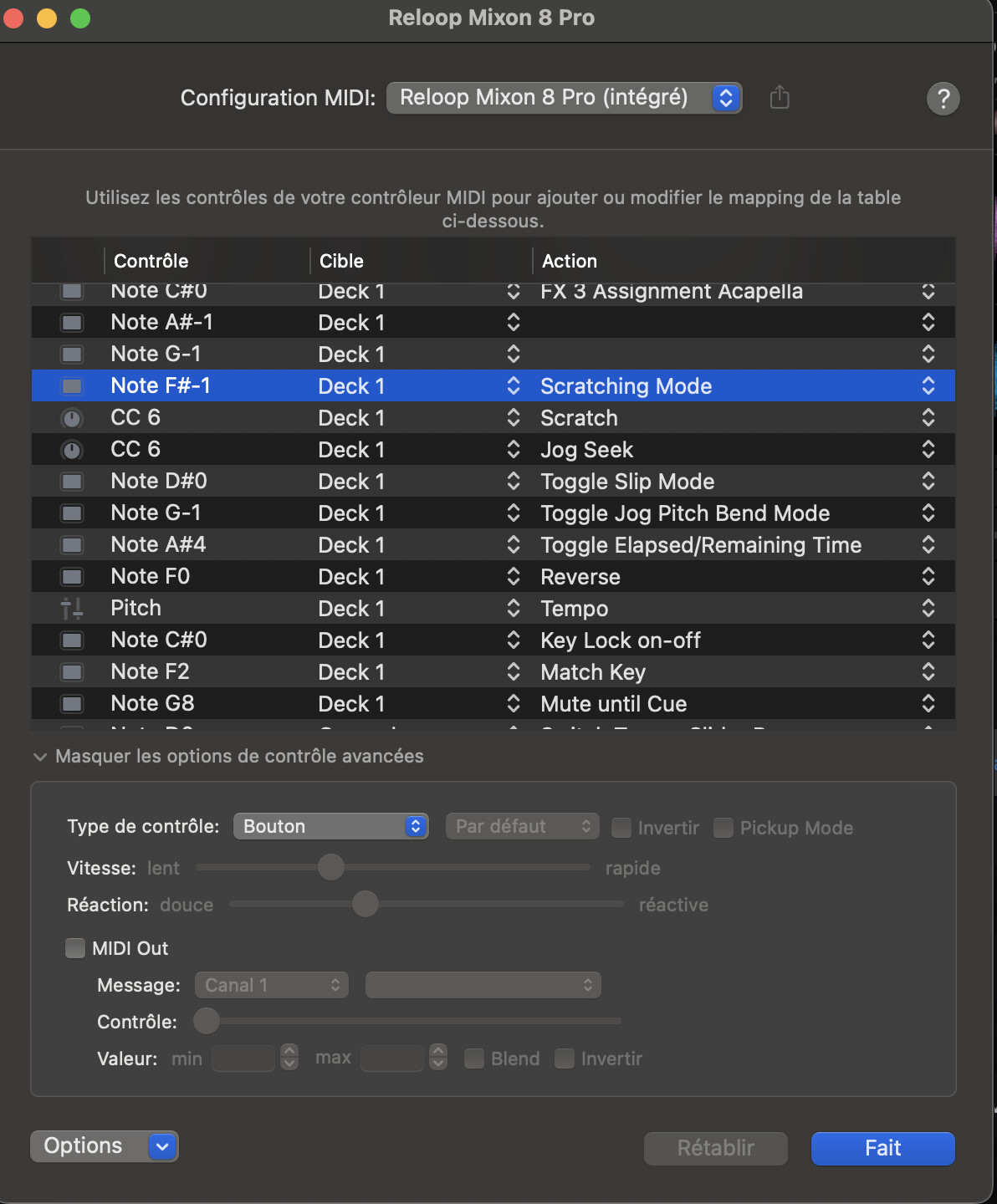Screen dimensions: 997x1204
Task: Open Cible selector in Pitch row
Action: 514,609
